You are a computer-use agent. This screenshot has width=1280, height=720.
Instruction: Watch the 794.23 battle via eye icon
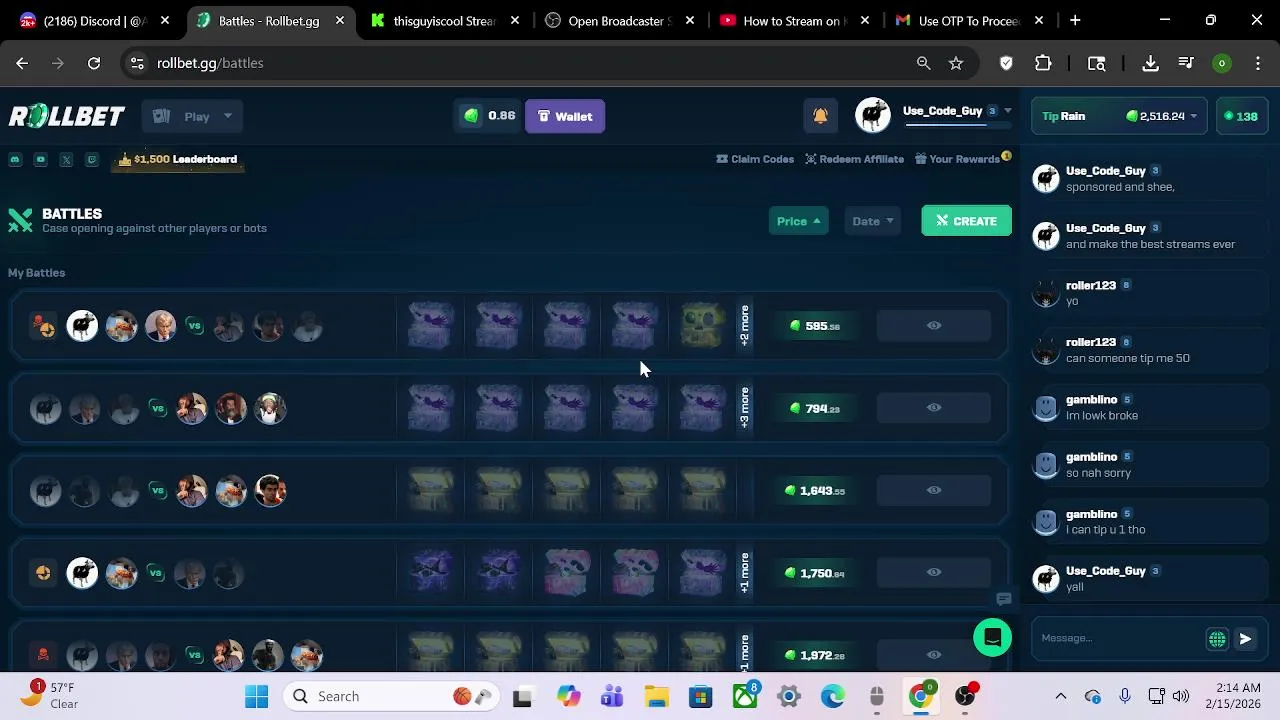(x=934, y=408)
